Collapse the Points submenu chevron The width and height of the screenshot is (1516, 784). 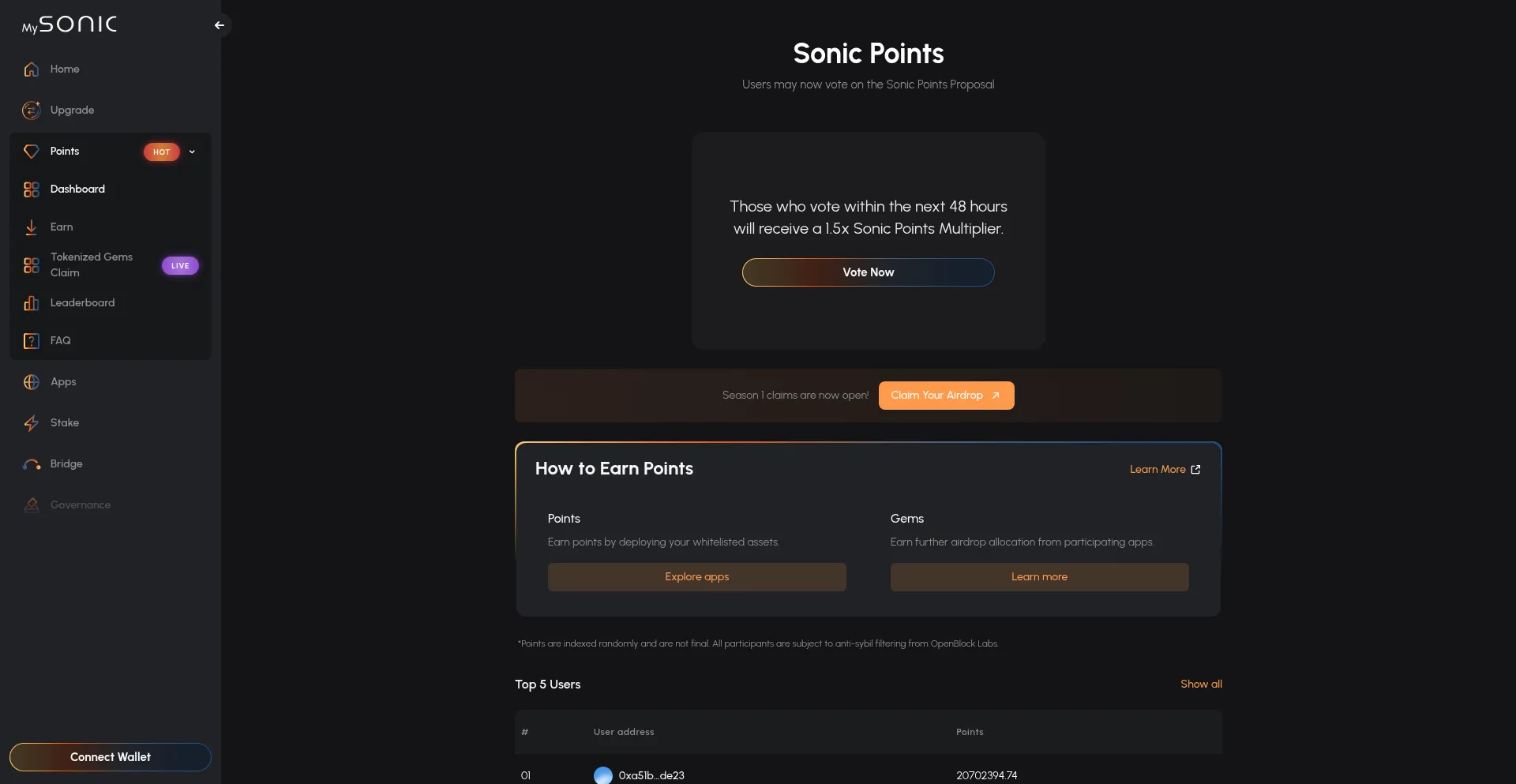click(x=192, y=152)
